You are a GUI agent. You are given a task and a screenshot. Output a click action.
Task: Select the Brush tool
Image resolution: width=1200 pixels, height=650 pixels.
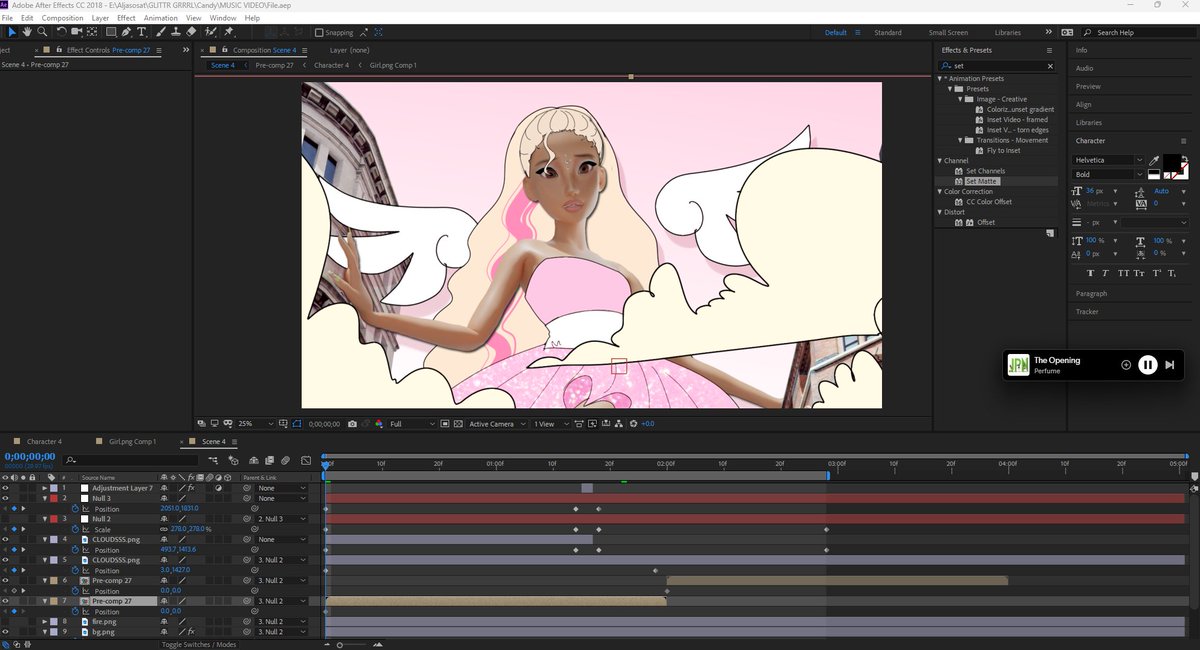point(161,32)
